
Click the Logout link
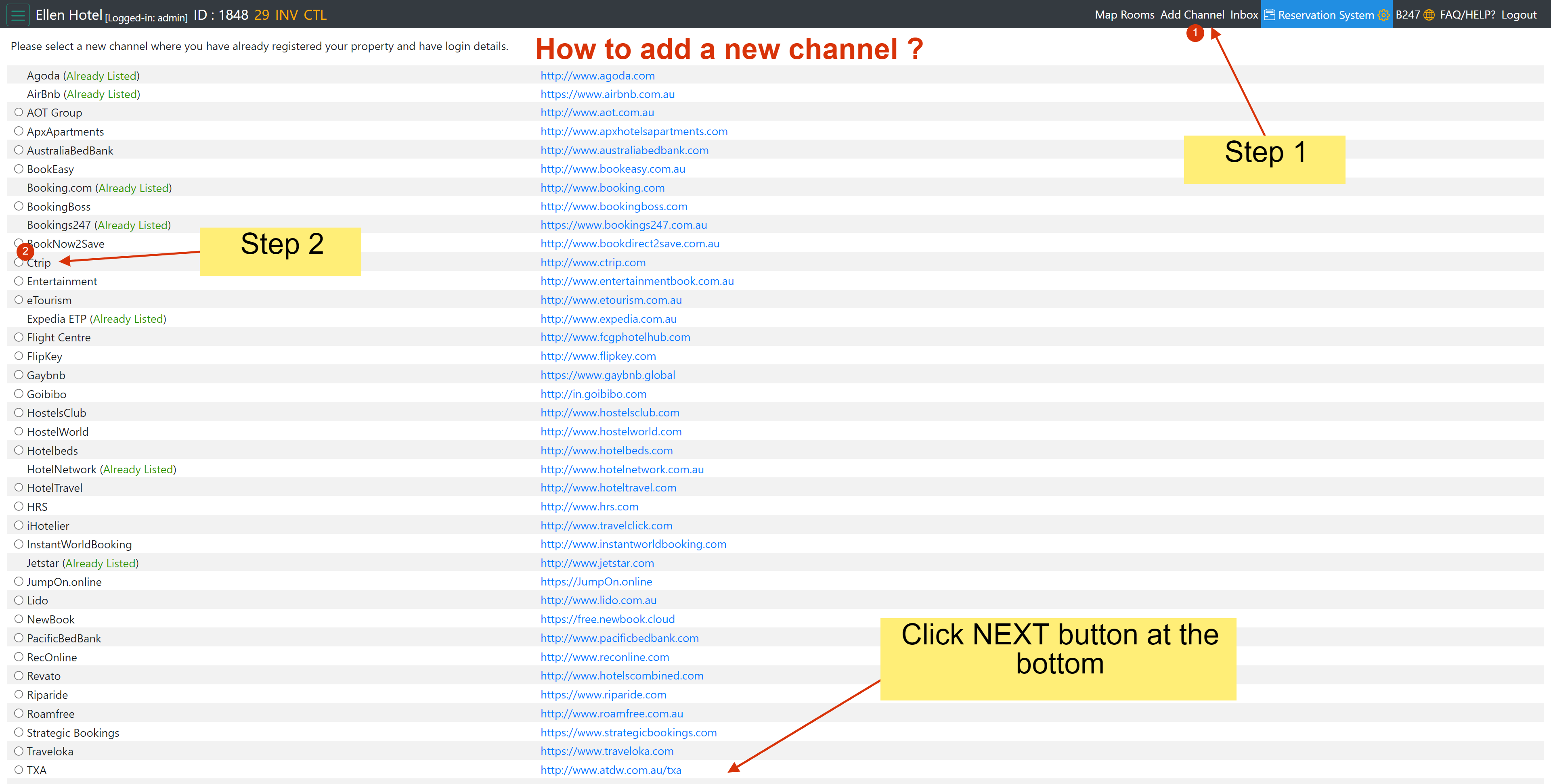pos(1518,15)
